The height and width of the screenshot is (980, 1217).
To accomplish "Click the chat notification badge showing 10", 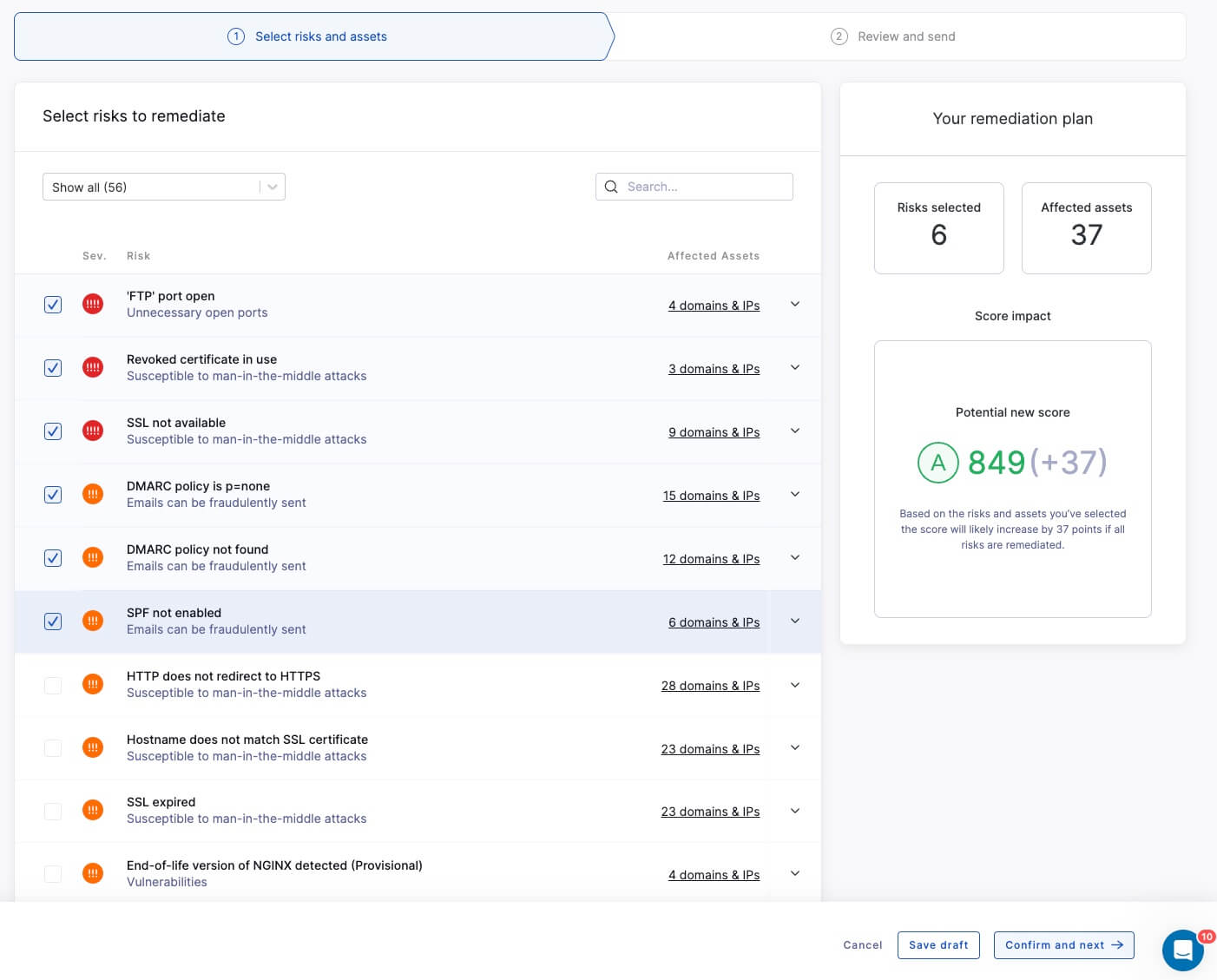I will (x=1207, y=937).
